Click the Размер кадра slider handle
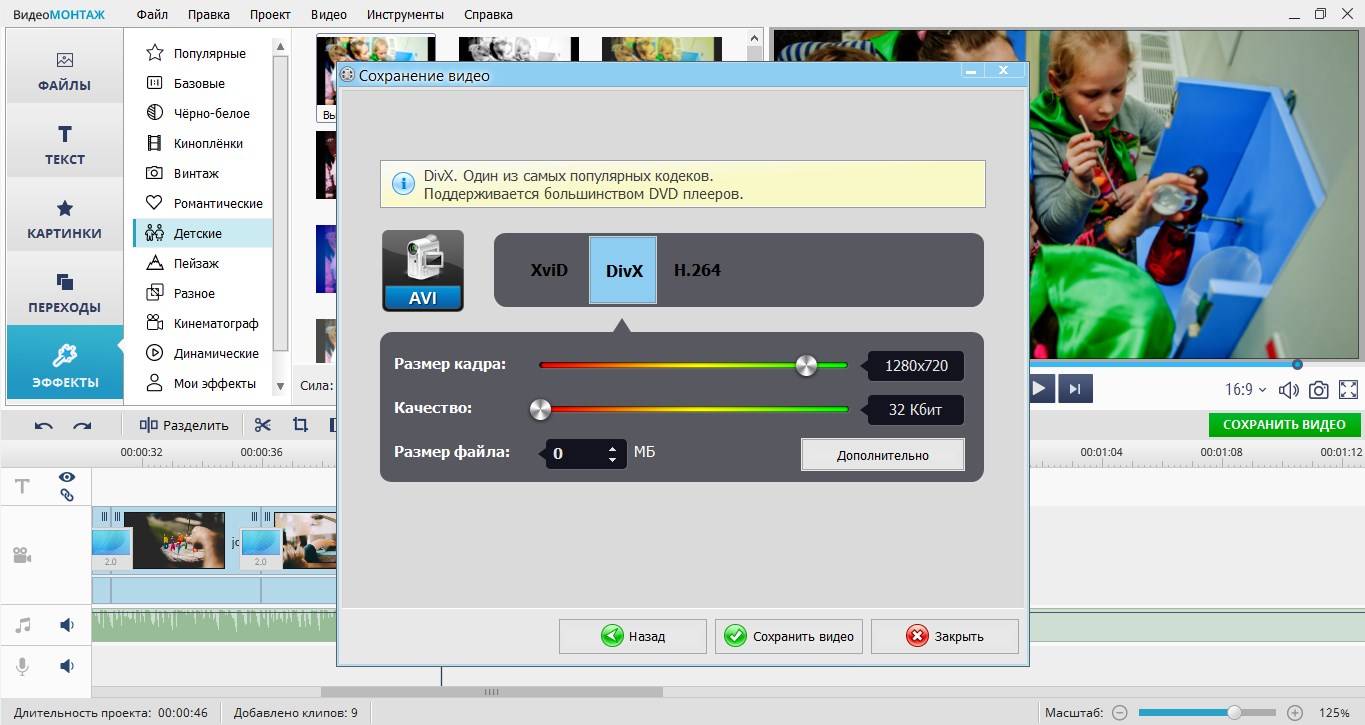 [x=806, y=365]
